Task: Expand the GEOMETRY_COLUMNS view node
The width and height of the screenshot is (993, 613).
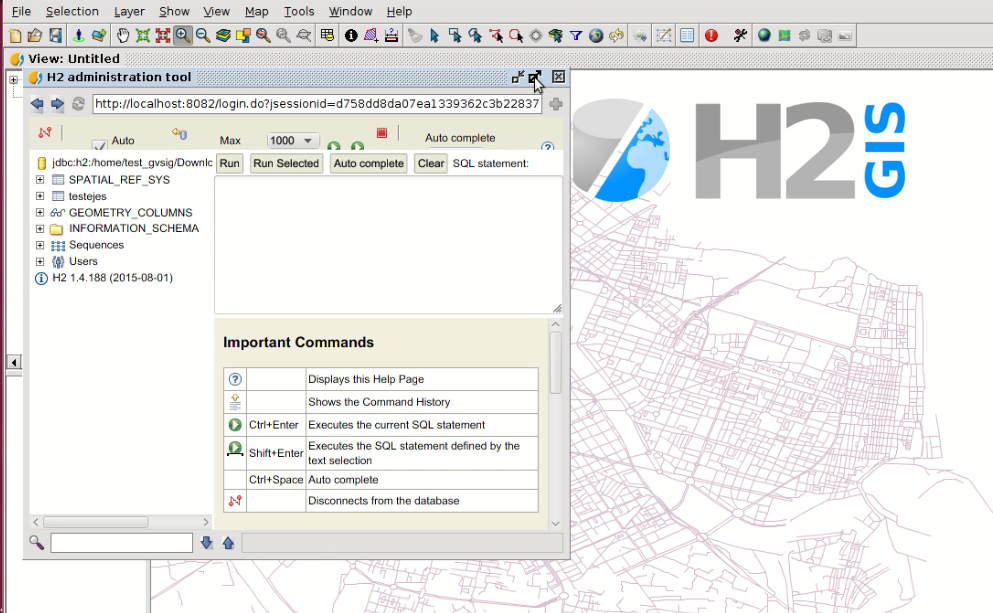Action: tap(40, 213)
